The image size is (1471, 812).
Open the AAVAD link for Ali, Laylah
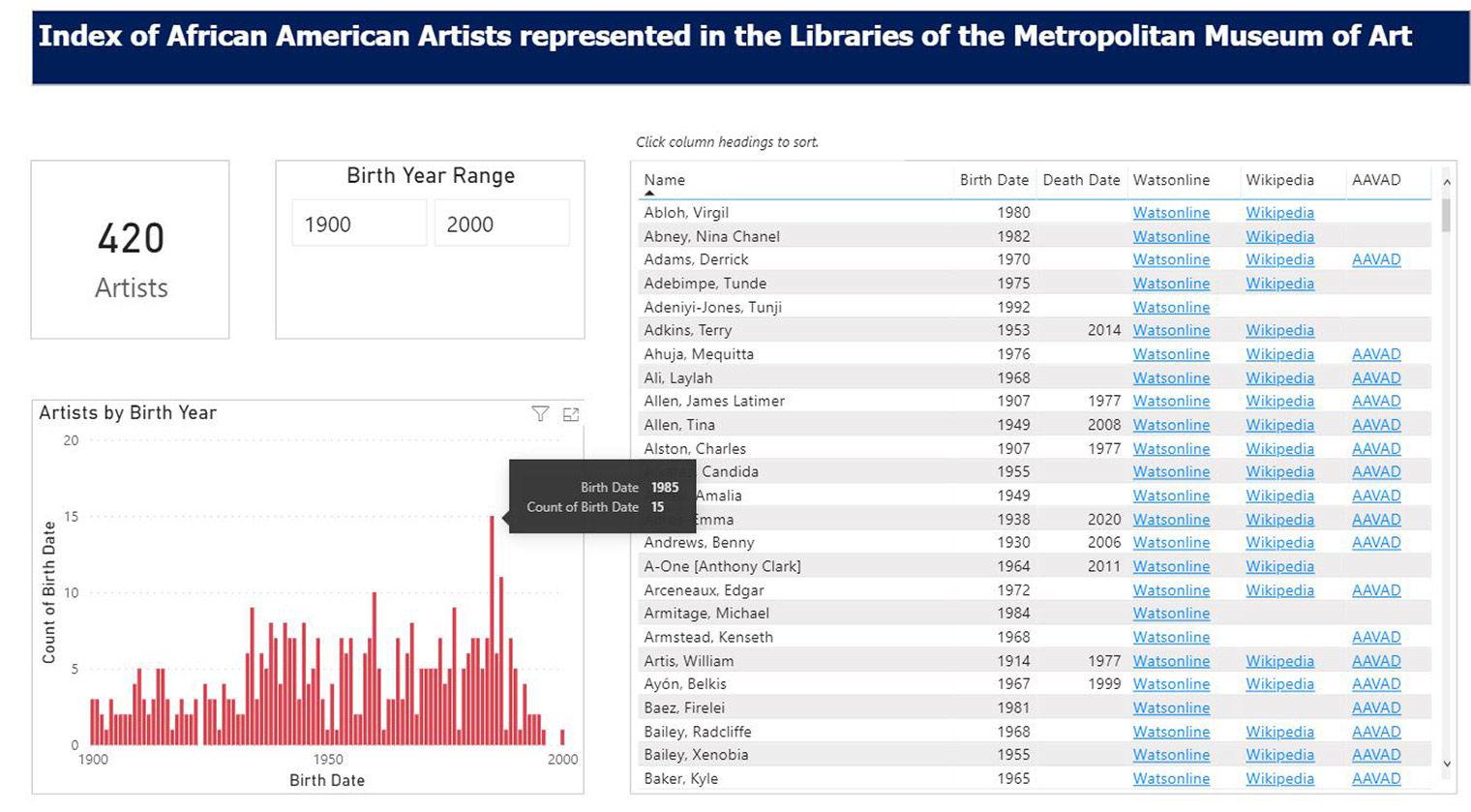click(1375, 377)
